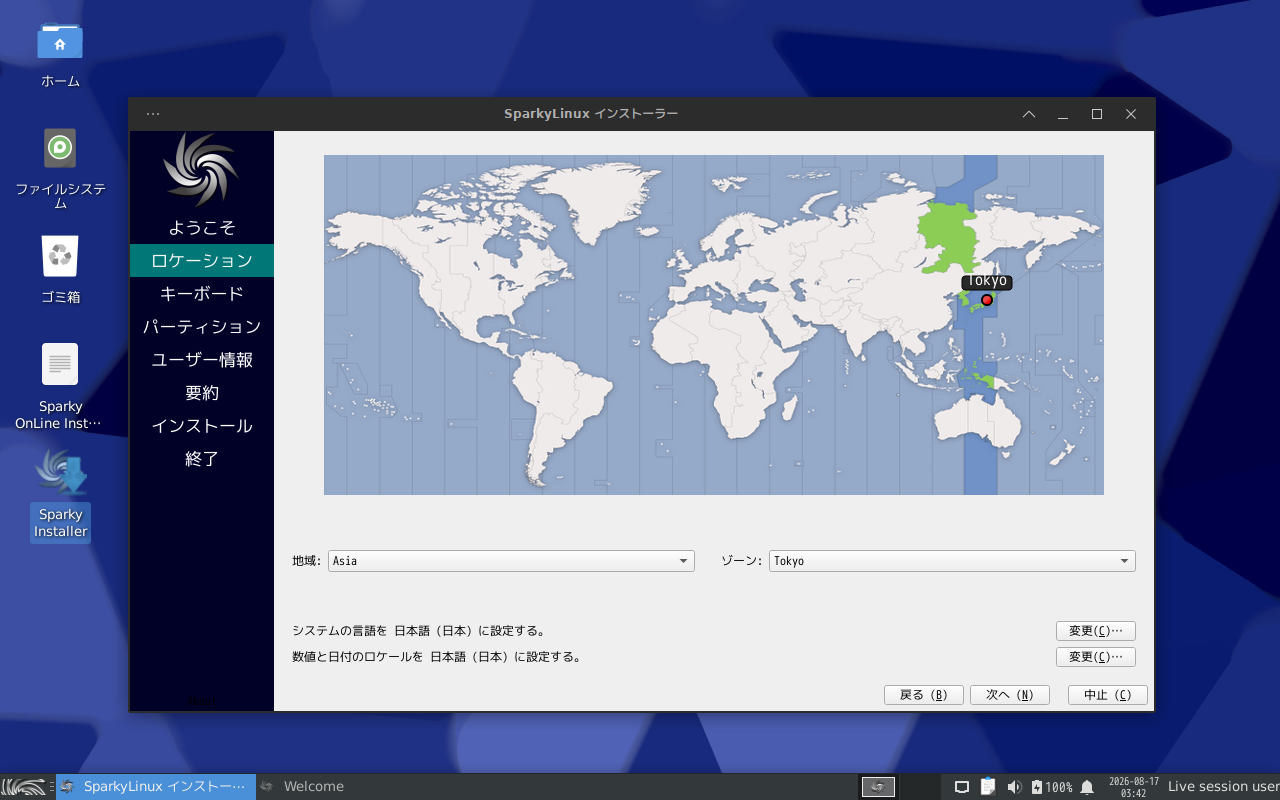This screenshot has width=1280, height=800.
Task: Click the volume speaker icon in the tray
Action: [x=1014, y=787]
